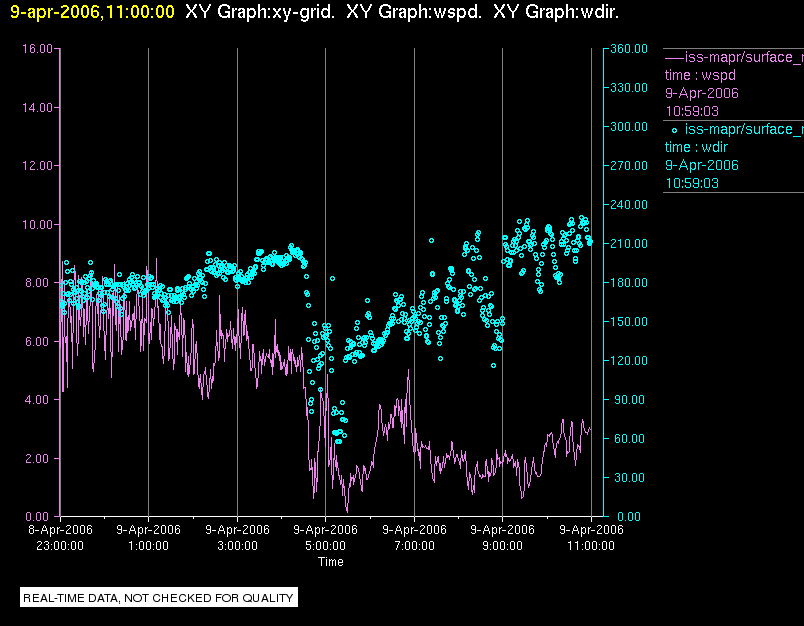Select the 'time : wdir' legend entry
This screenshot has height=626, width=804.
click(696, 147)
